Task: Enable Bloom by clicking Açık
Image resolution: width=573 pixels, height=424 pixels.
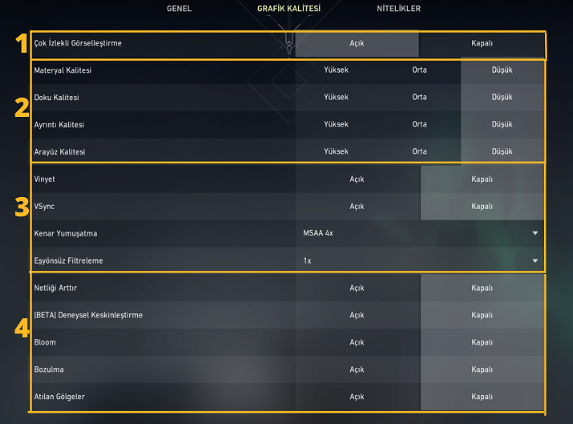Action: [357, 342]
